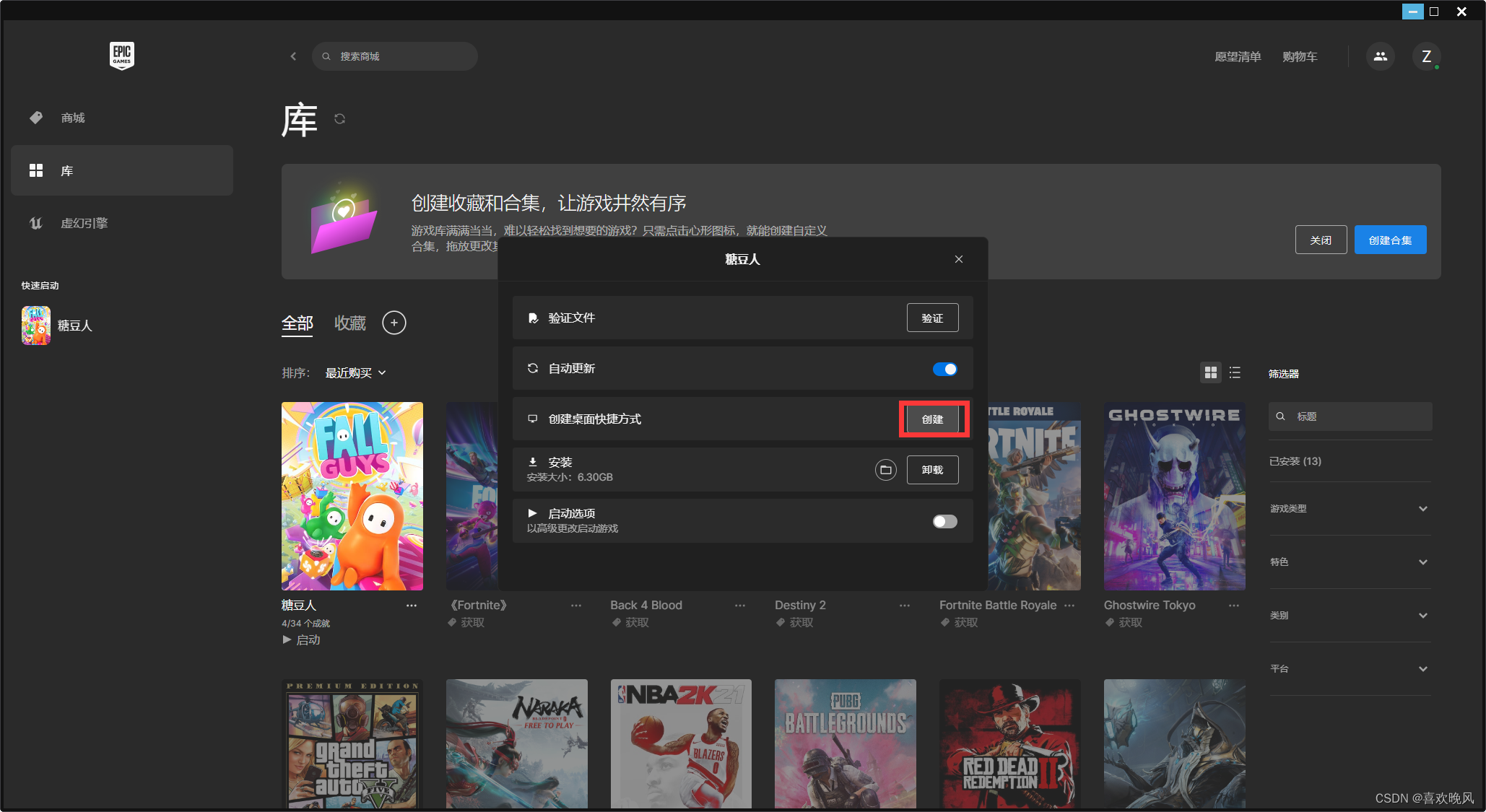Click the 4/34 个成就 achievements text
The image size is (1486, 812).
(305, 624)
